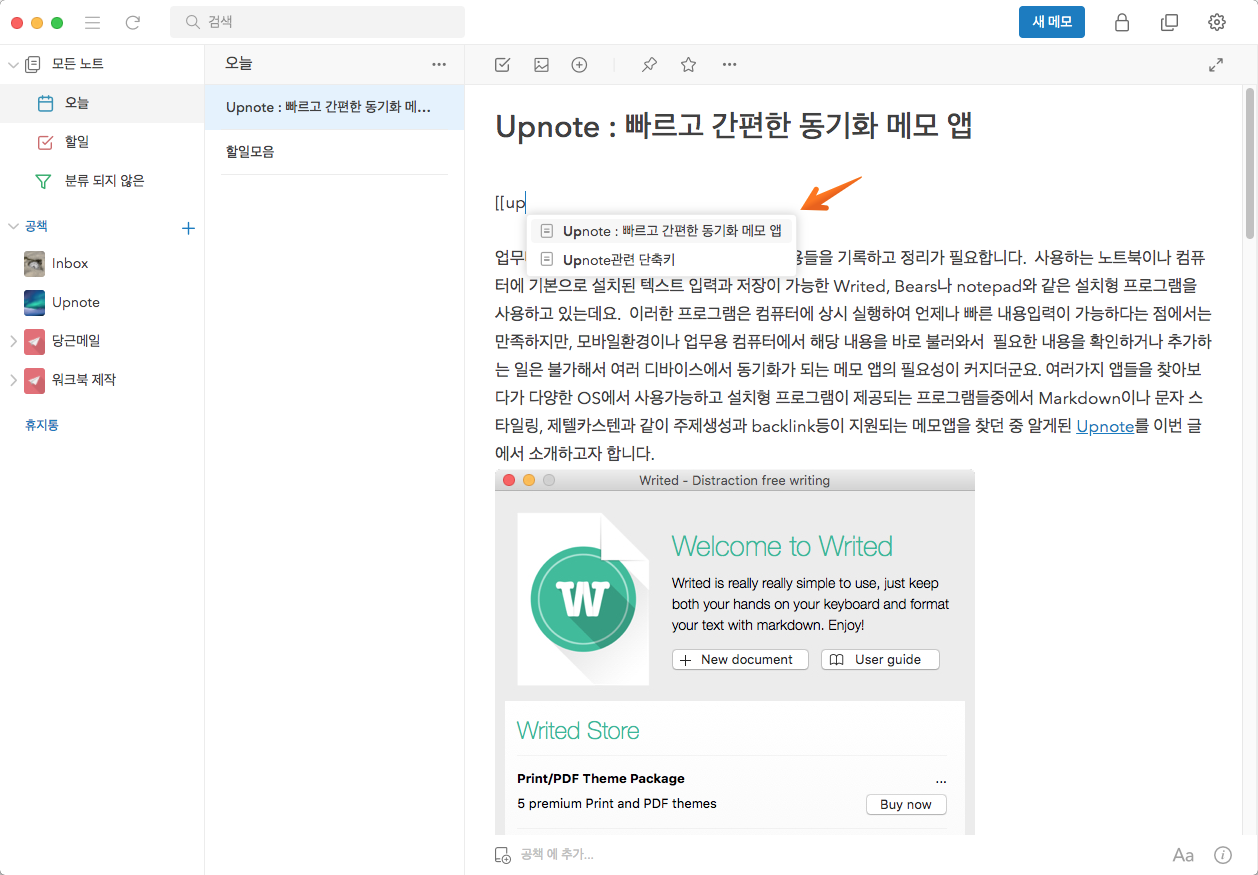The image size is (1258, 875).
Task: Click New document button in Writed image
Action: point(740,660)
